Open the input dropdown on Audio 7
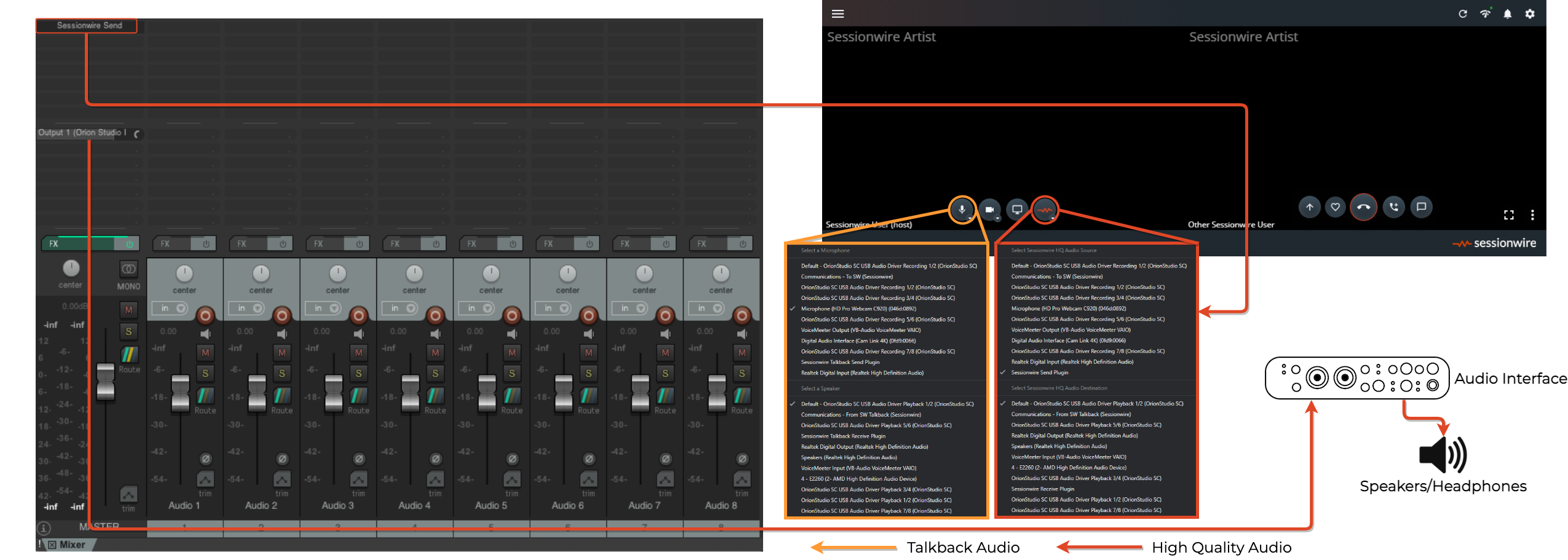 tap(633, 308)
